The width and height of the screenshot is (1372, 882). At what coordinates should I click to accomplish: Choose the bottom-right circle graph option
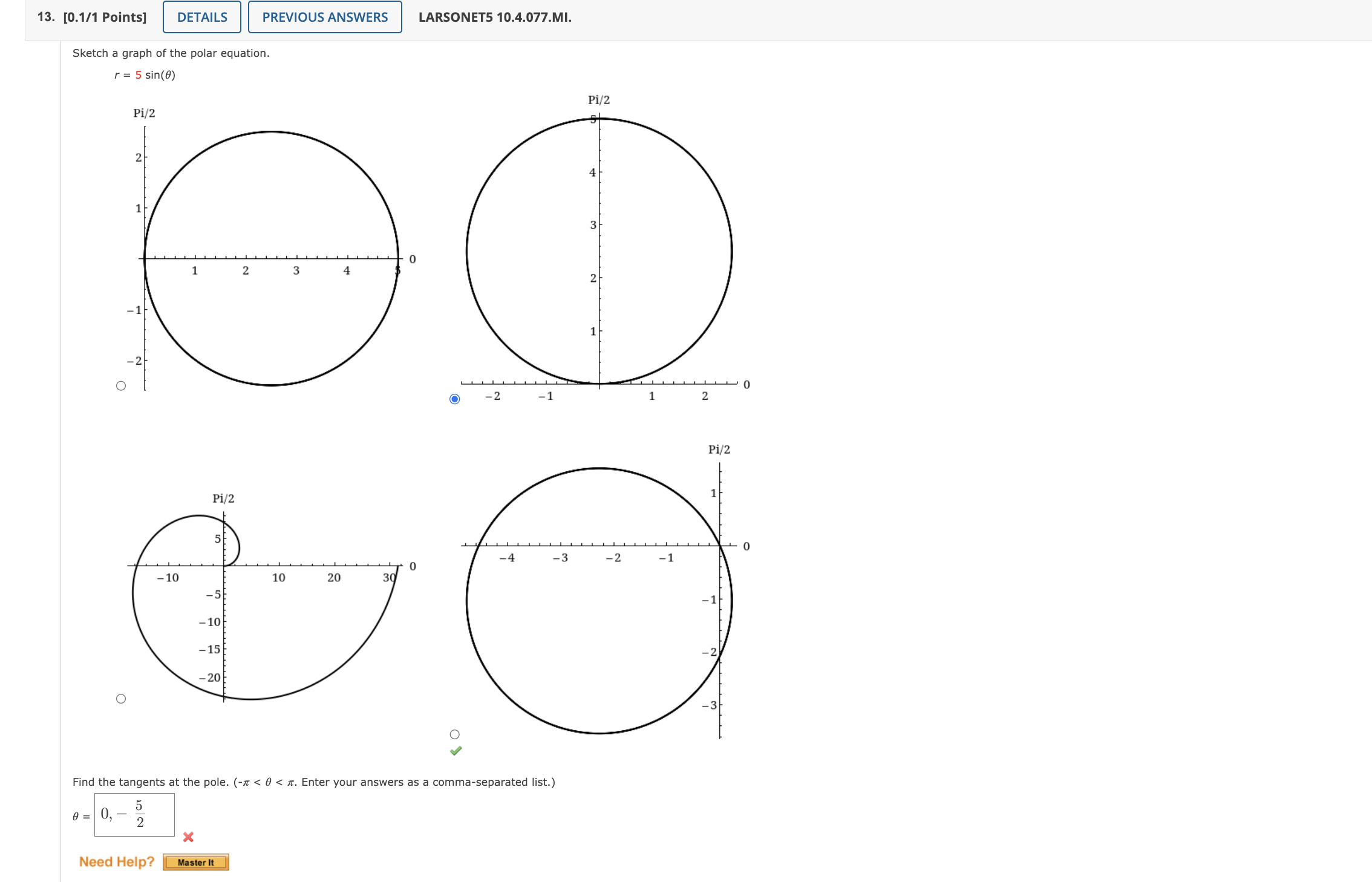click(454, 733)
